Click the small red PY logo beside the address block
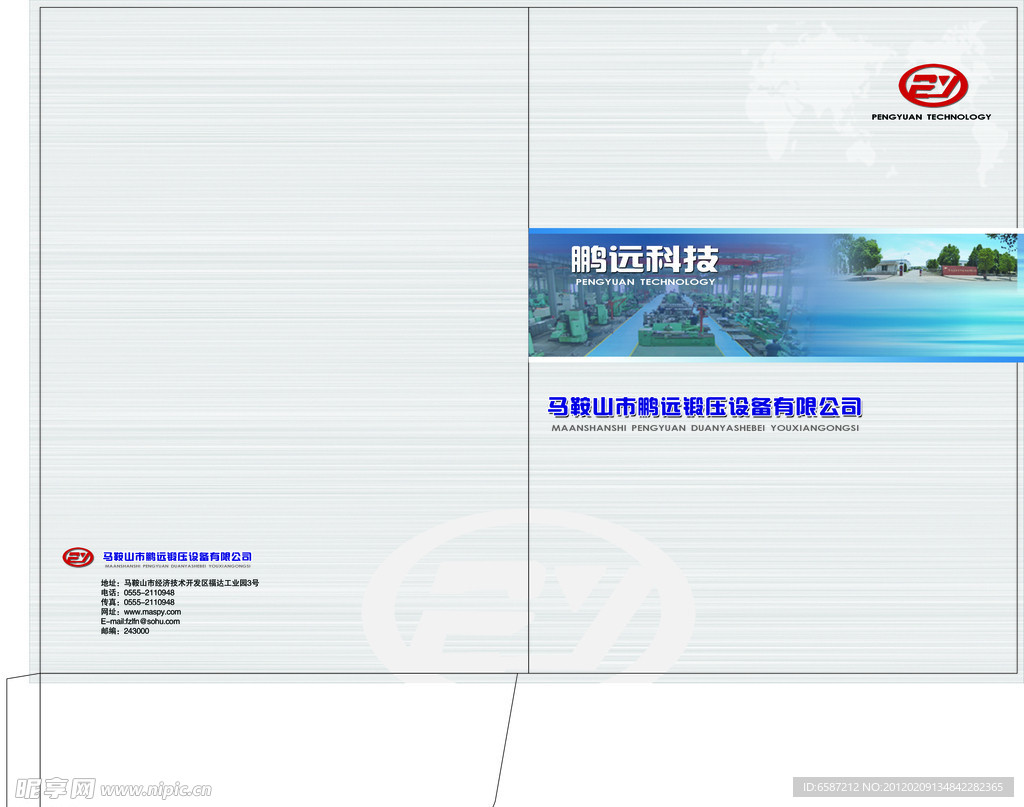1024x807 pixels. (78, 558)
